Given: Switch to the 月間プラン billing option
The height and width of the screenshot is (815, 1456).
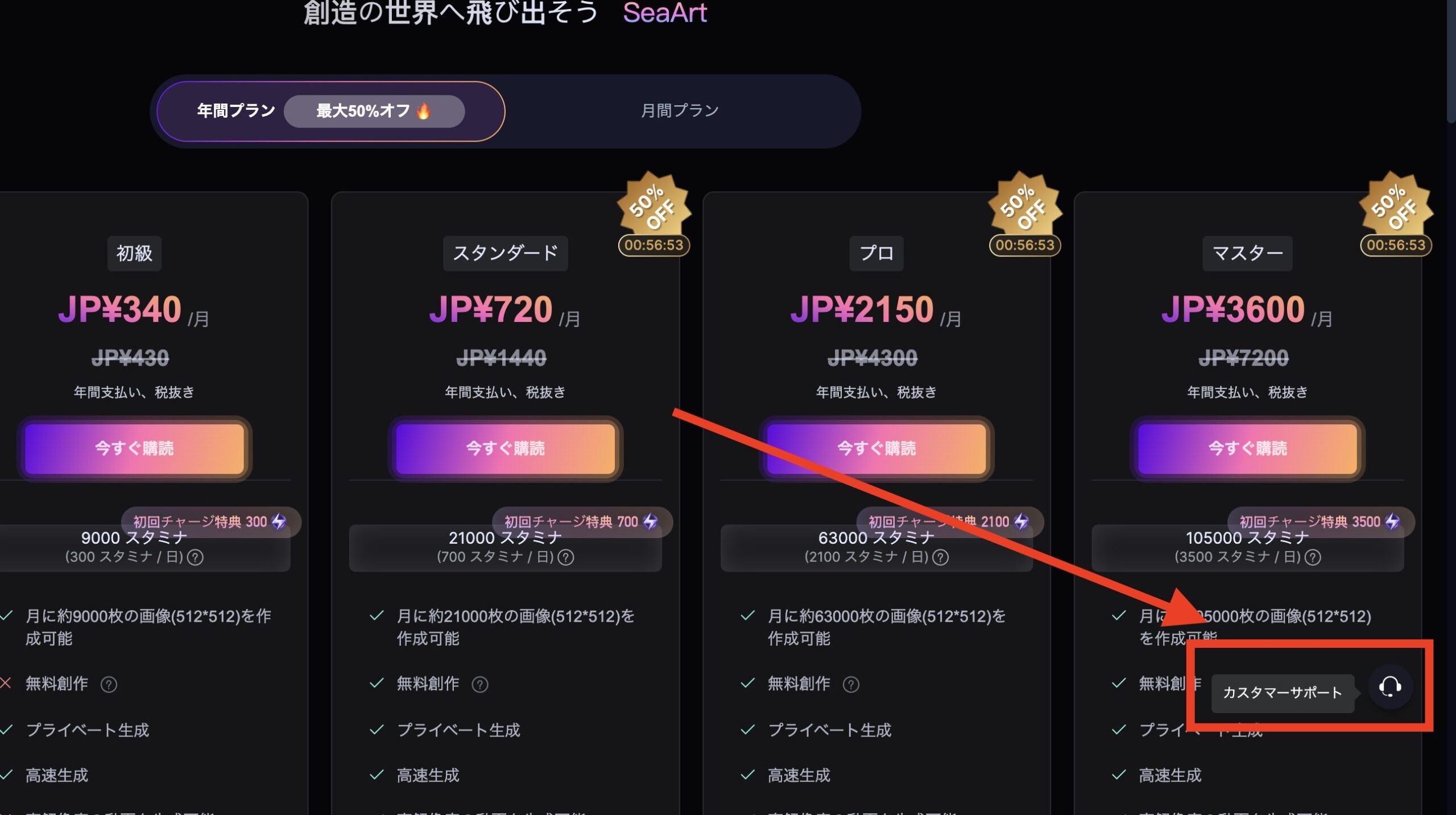Looking at the screenshot, I should 680,111.
